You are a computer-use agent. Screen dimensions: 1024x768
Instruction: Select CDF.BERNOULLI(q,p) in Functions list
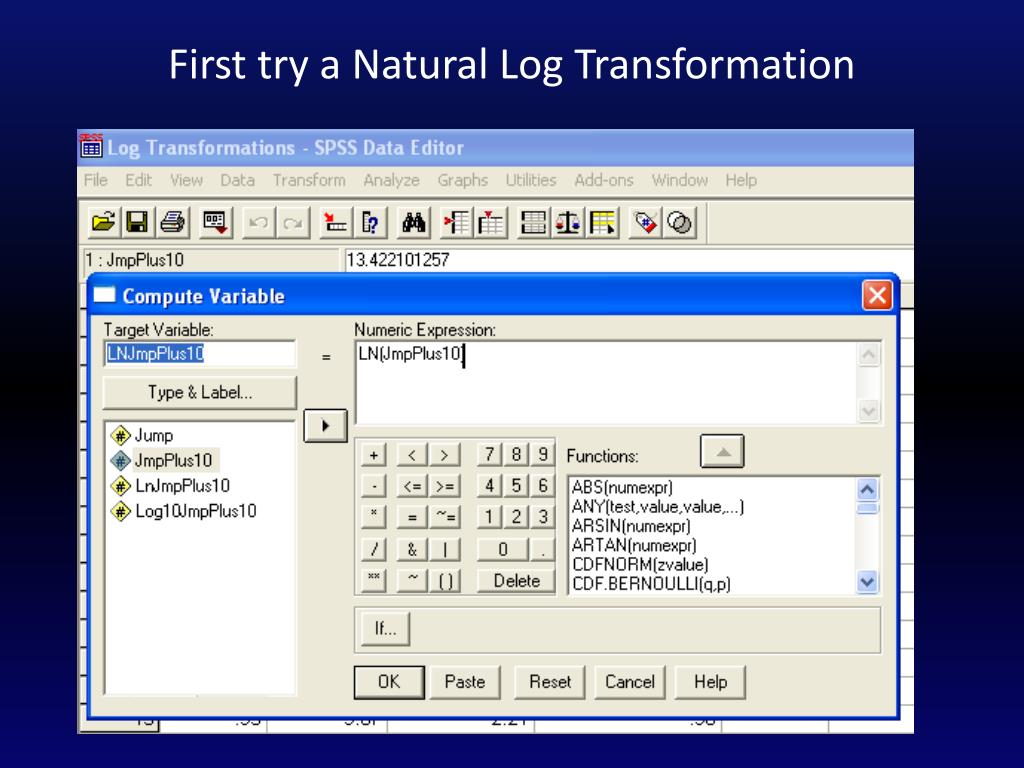tap(651, 584)
